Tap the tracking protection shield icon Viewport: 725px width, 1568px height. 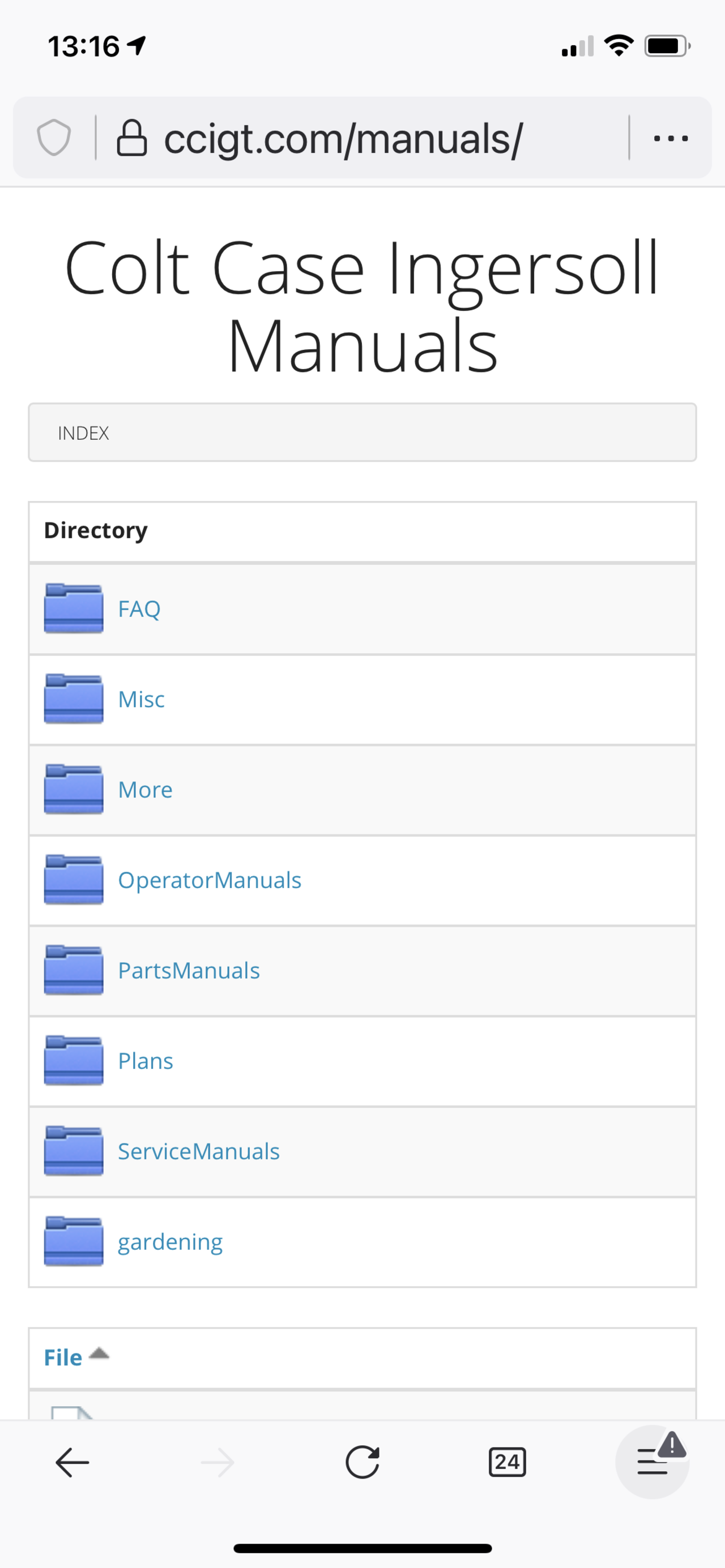(54, 138)
